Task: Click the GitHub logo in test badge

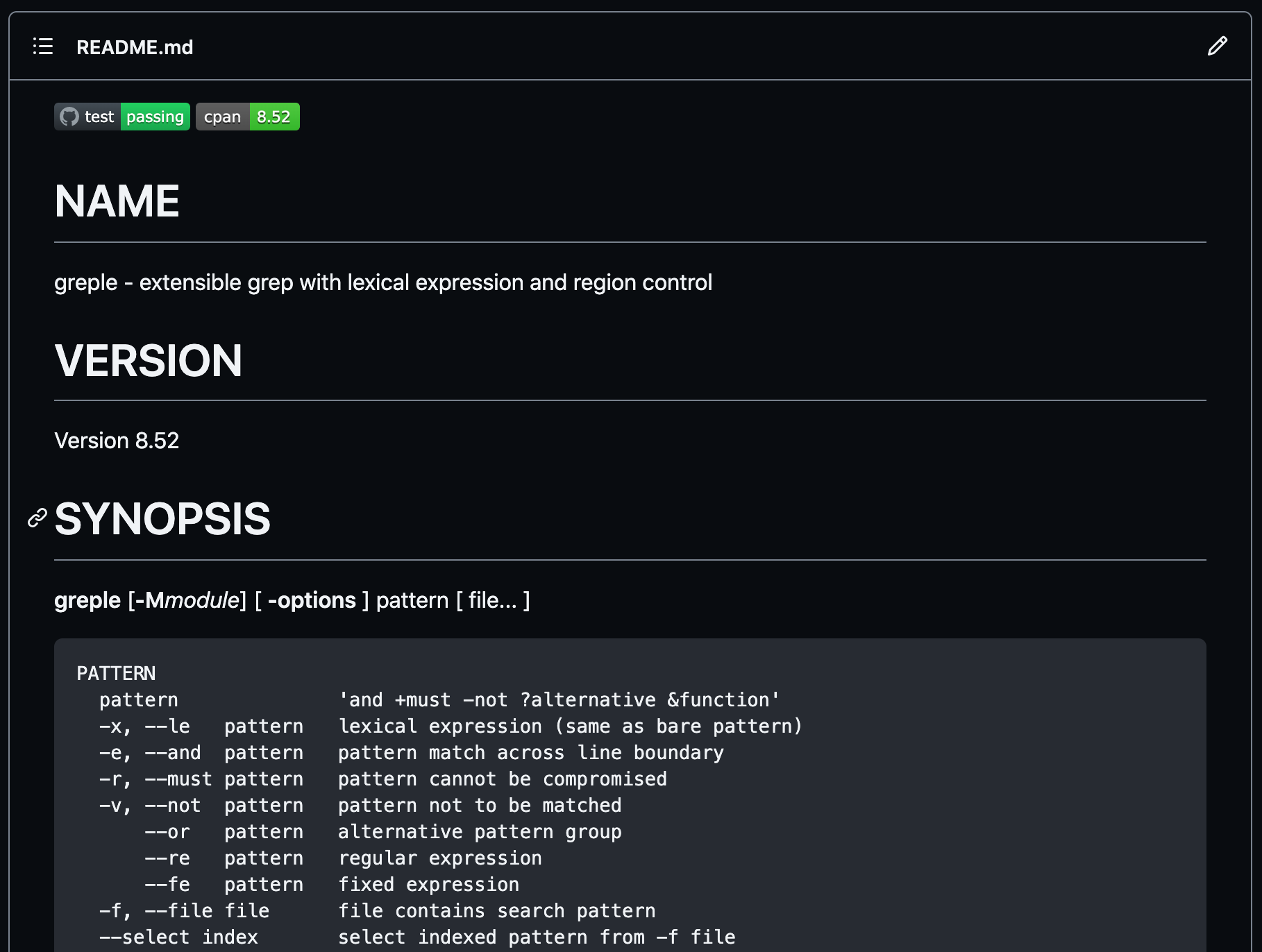Action: click(69, 117)
